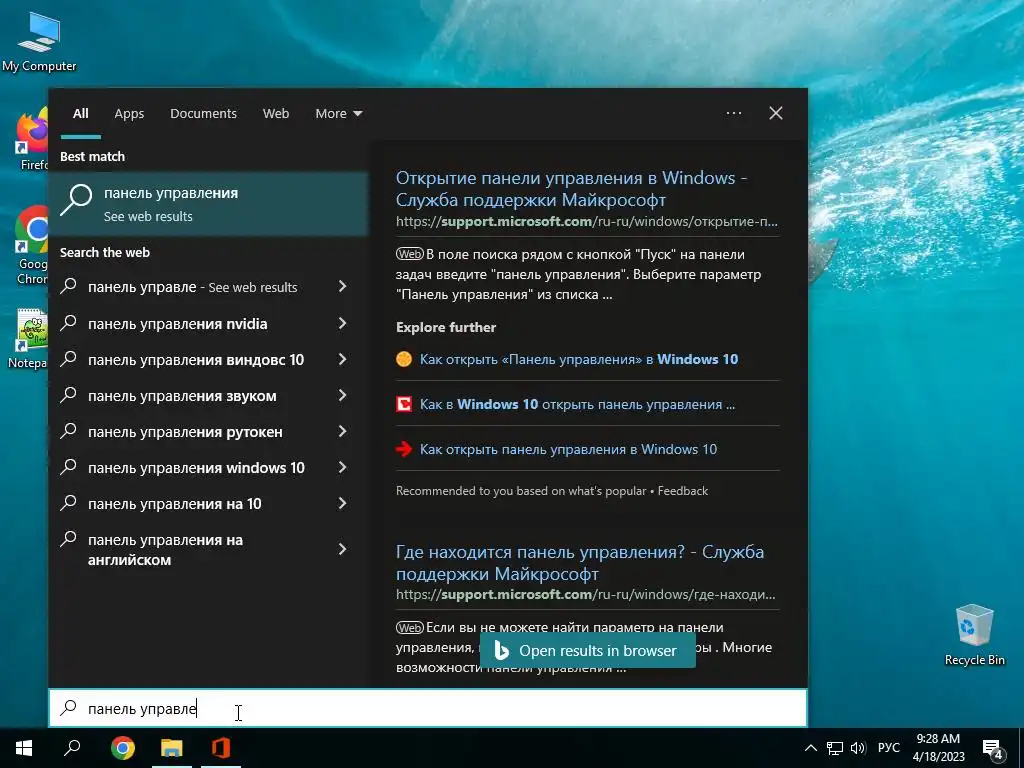The image size is (1024, 768).
Task: Click Open results in browser button
Action: tap(587, 650)
